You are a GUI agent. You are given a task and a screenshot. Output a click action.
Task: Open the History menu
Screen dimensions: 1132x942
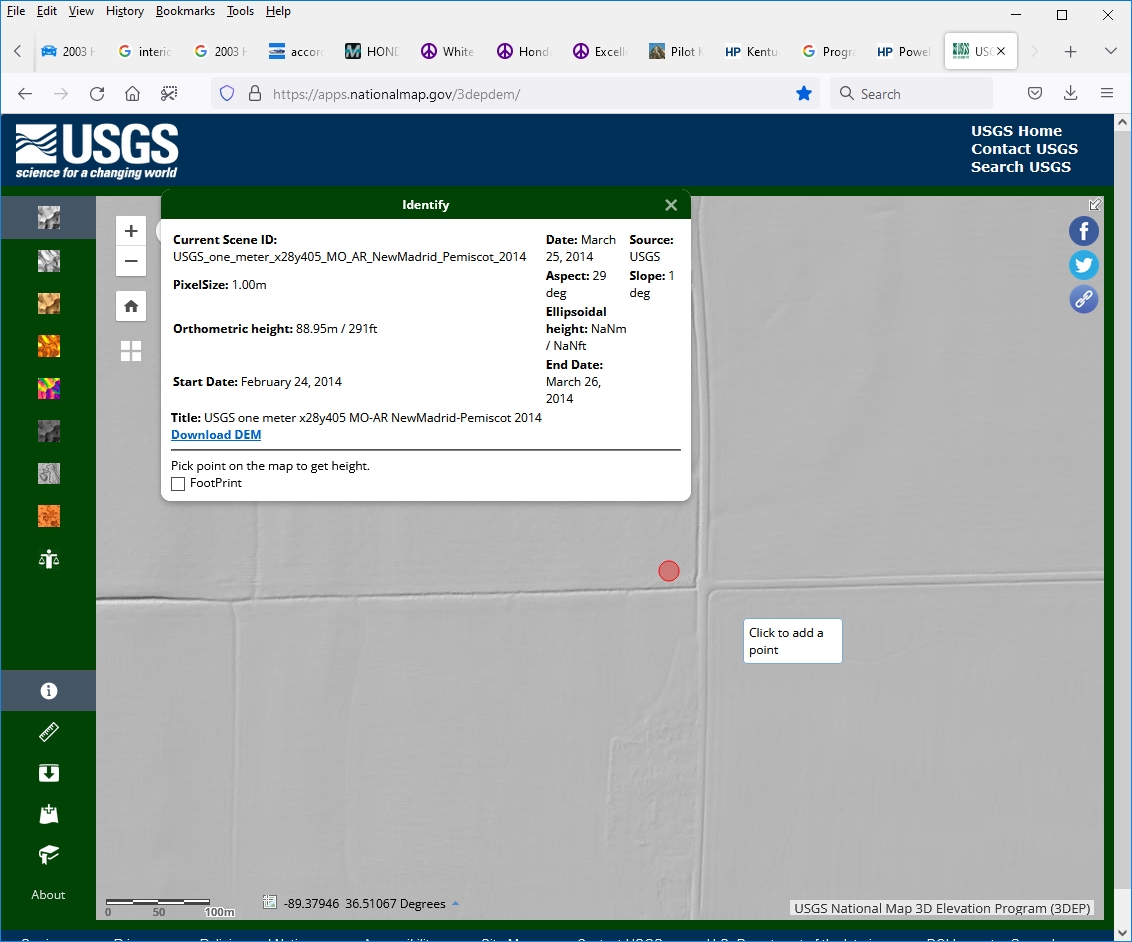[125, 11]
